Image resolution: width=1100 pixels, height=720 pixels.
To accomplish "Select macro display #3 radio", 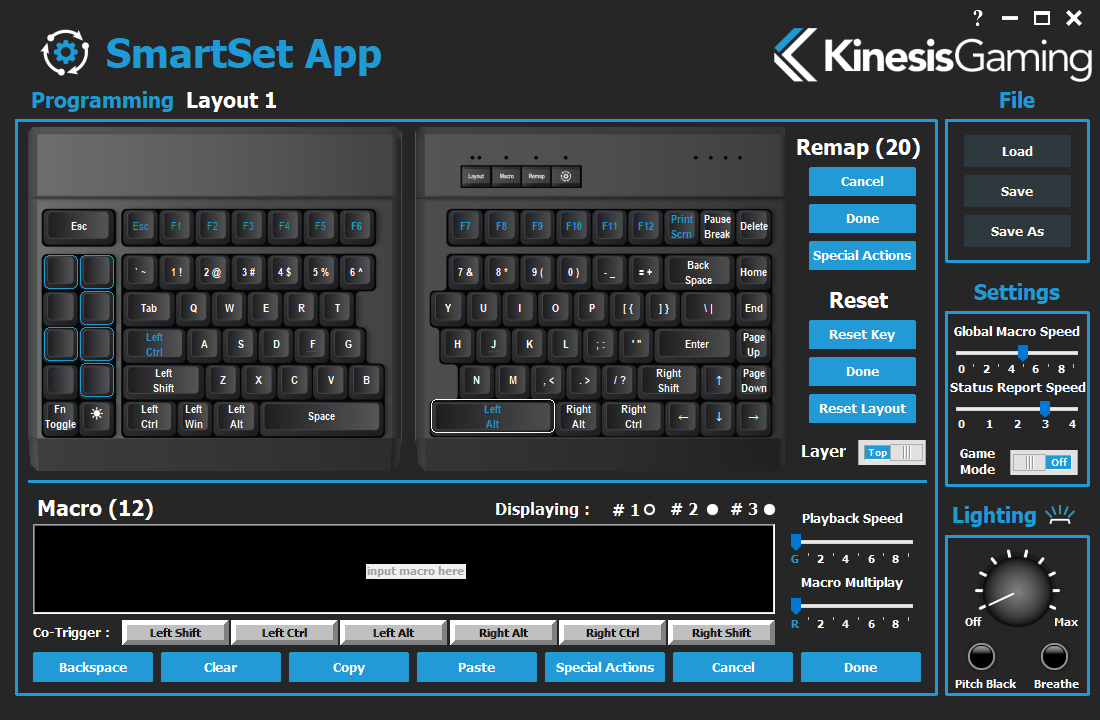I will pyautogui.click(x=770, y=509).
